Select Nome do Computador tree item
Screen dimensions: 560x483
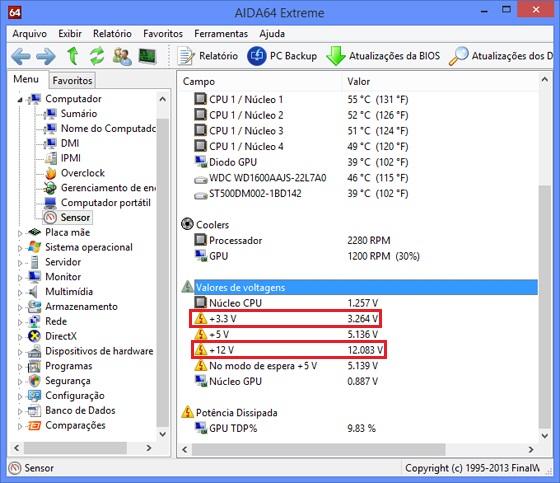108,128
